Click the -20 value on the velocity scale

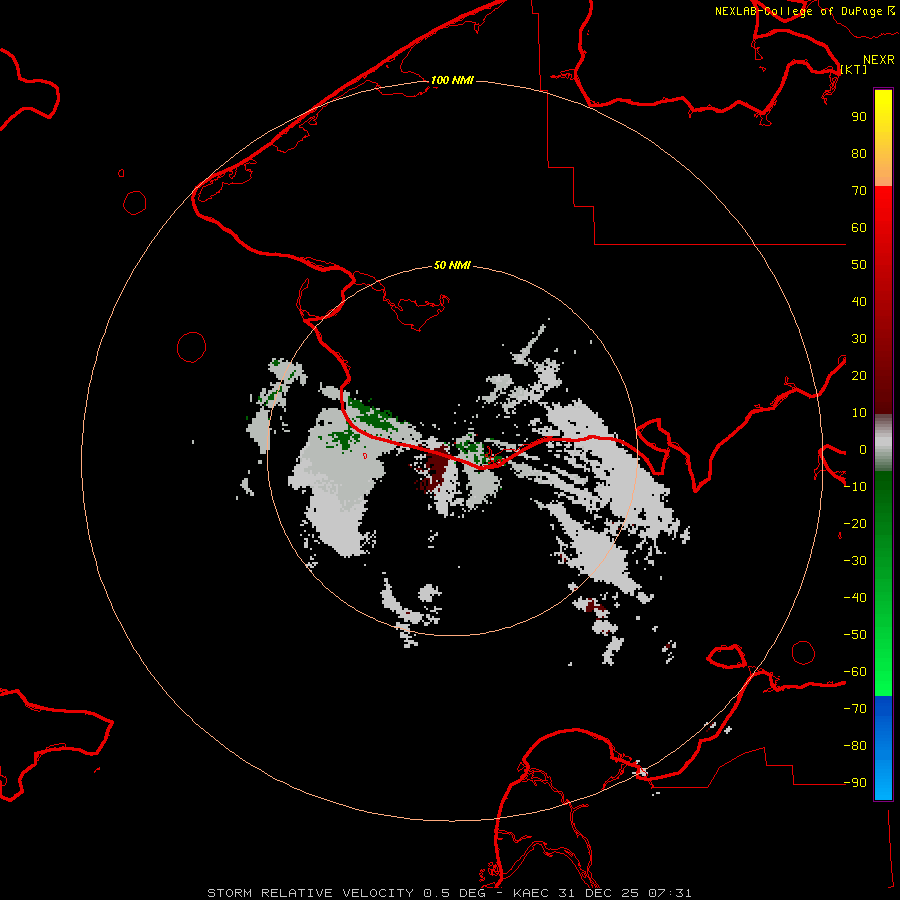[x=855, y=524]
